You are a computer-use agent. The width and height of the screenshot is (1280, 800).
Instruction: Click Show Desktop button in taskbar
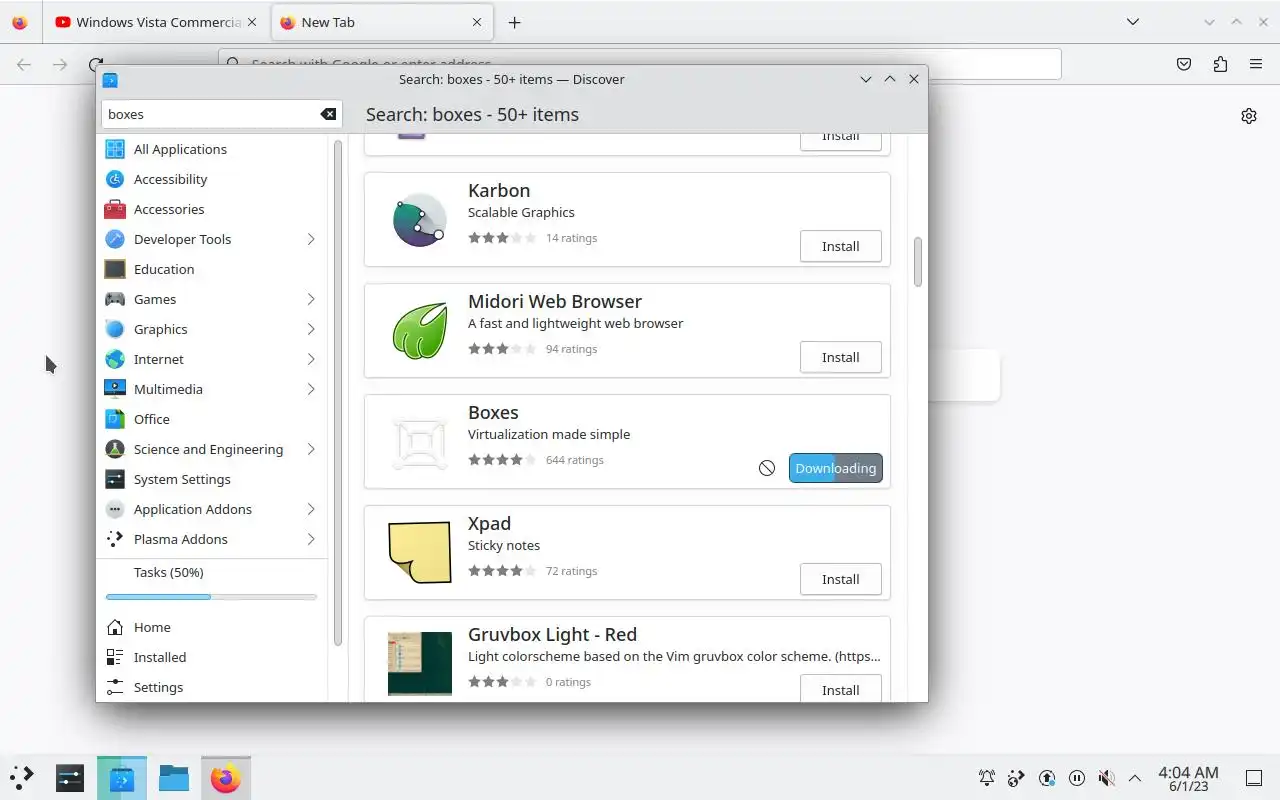[x=1254, y=778]
